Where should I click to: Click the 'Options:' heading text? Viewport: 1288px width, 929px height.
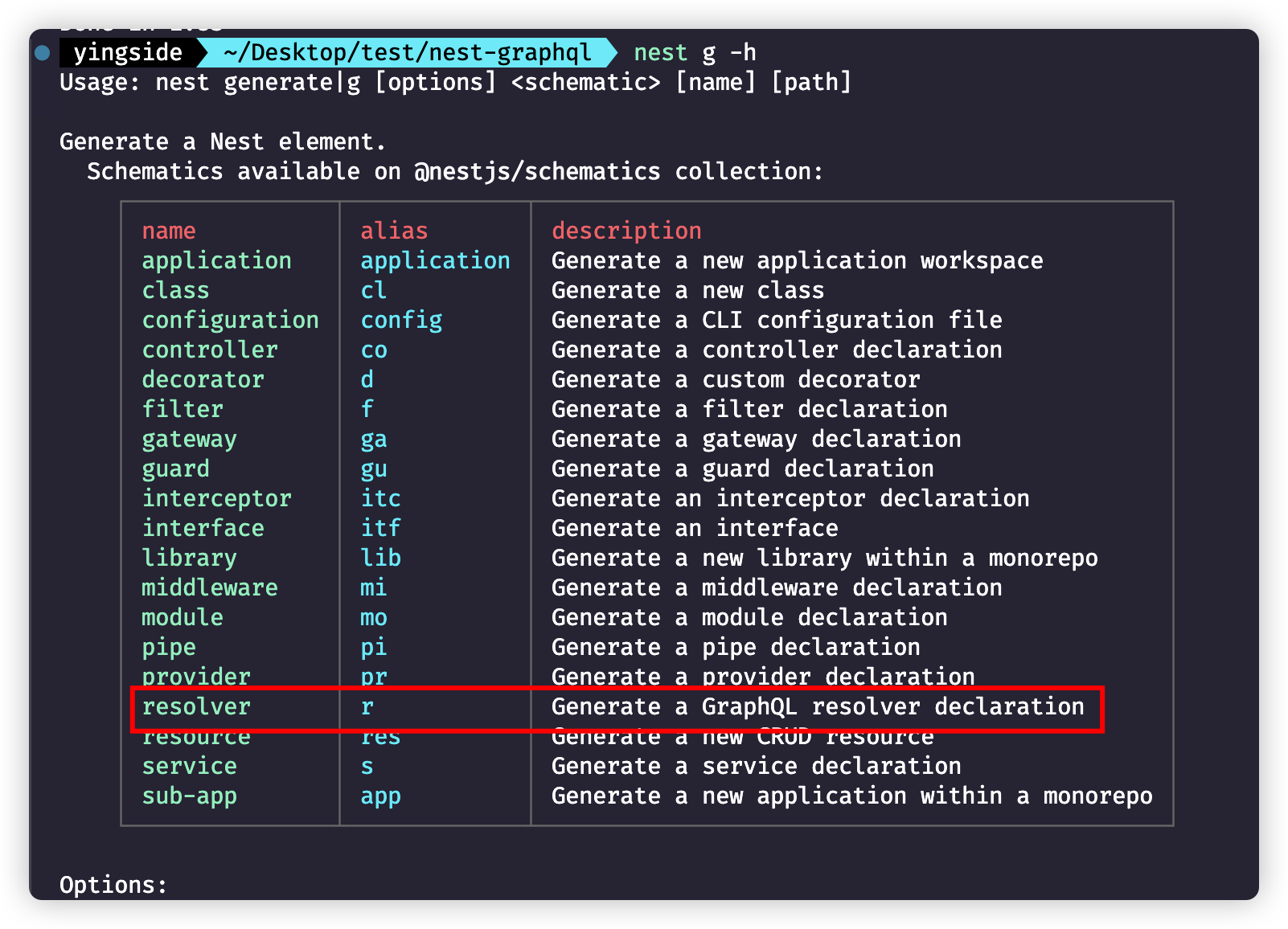coord(113,886)
